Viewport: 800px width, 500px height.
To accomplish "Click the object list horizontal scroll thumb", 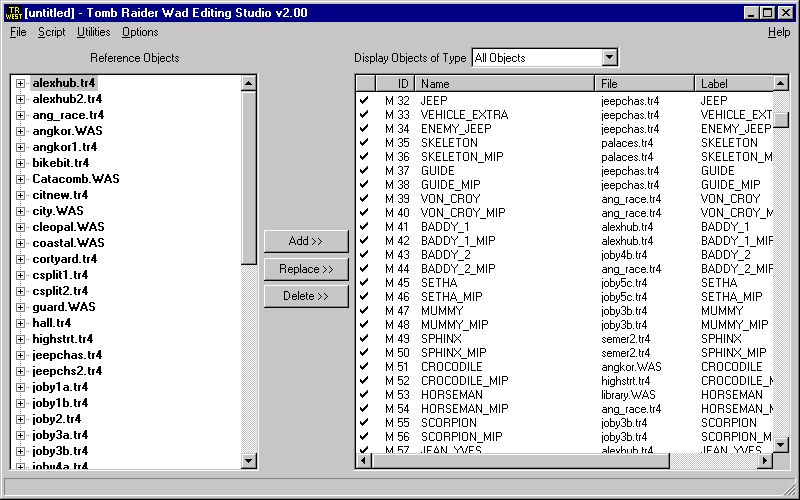I will (521, 461).
